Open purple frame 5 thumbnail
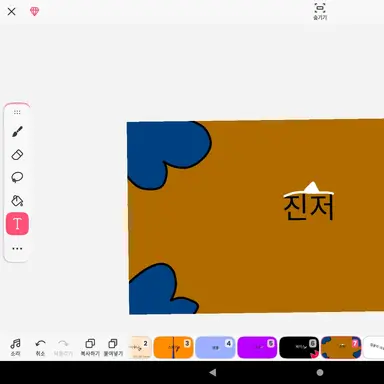384x384 pixels. click(x=257, y=347)
